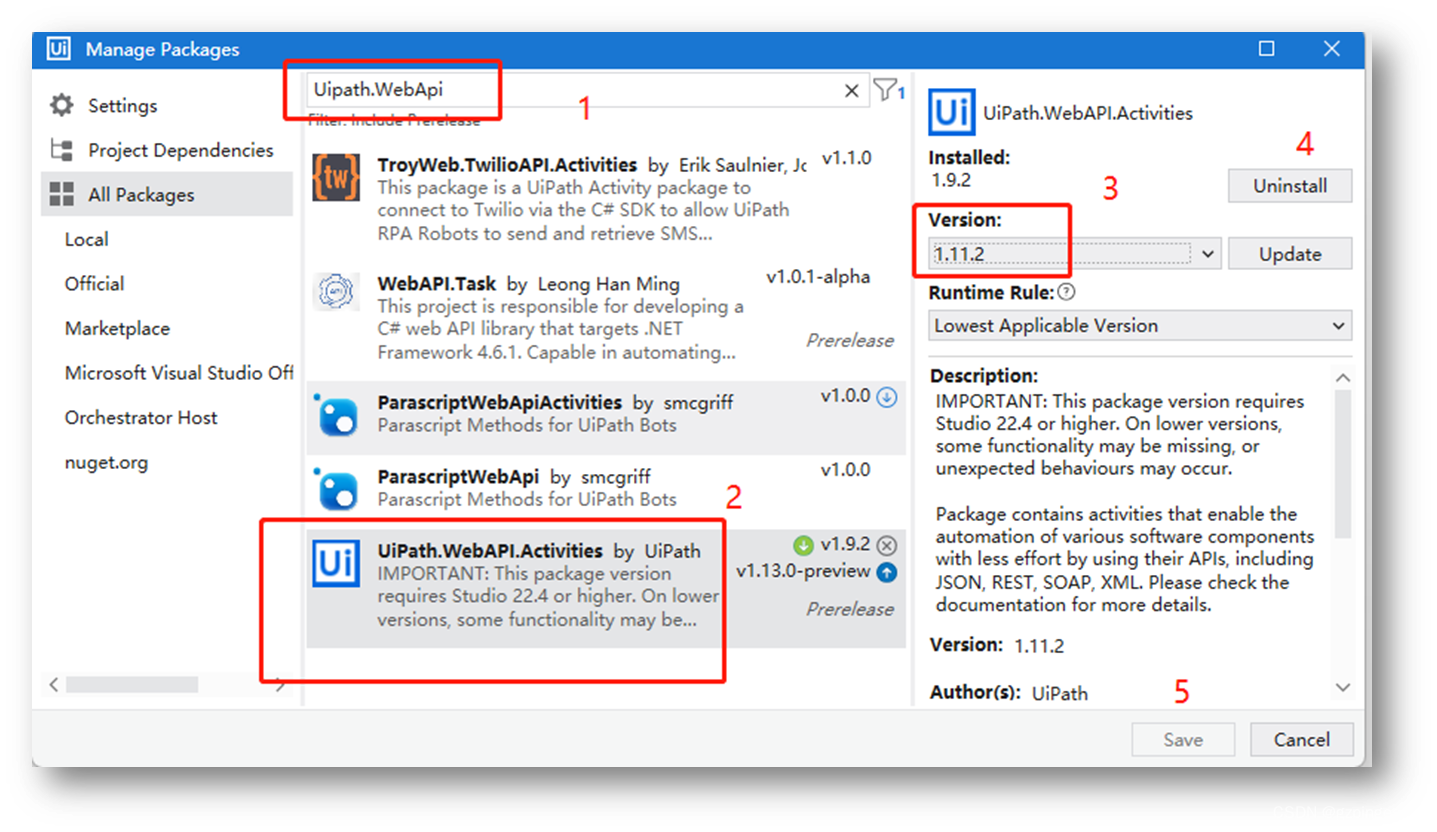
Task: Click the UiPath.WebAPI.Activities title in details
Action: [1088, 113]
